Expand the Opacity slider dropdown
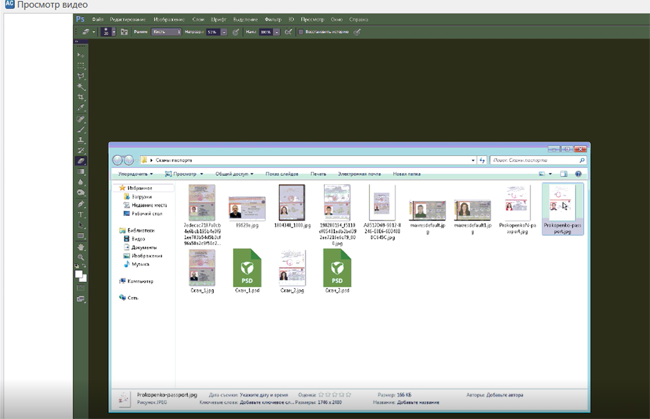Image resolution: width=650 pixels, height=419 pixels. tap(224, 32)
